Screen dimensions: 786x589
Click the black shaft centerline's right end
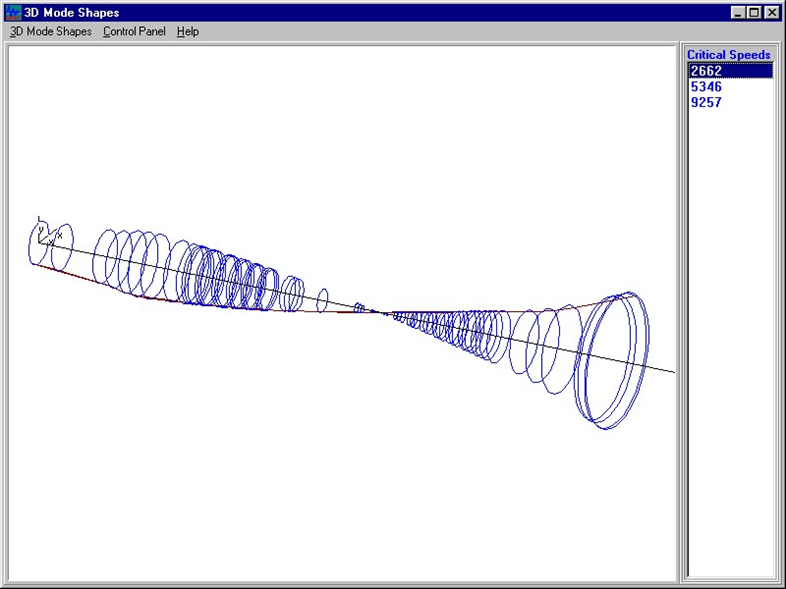(670, 371)
